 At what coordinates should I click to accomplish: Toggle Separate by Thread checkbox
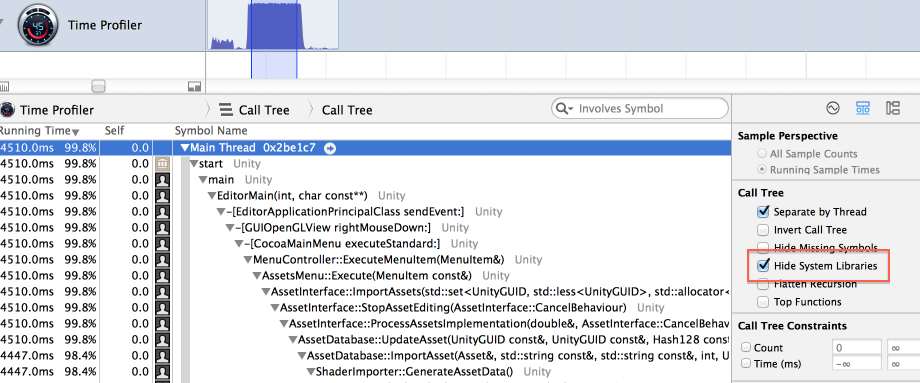(x=763, y=211)
